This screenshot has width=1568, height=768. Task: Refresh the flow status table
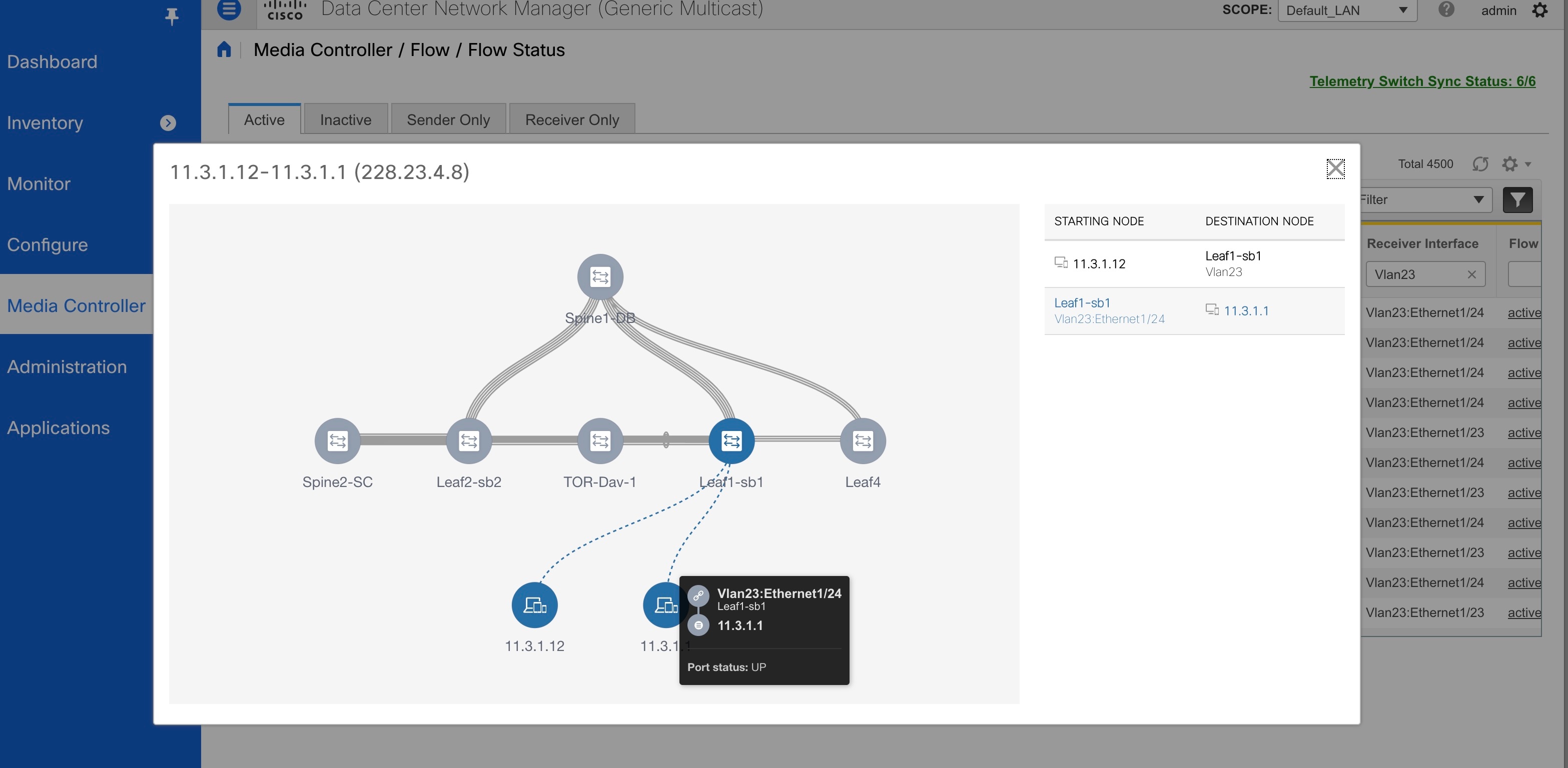1480,163
